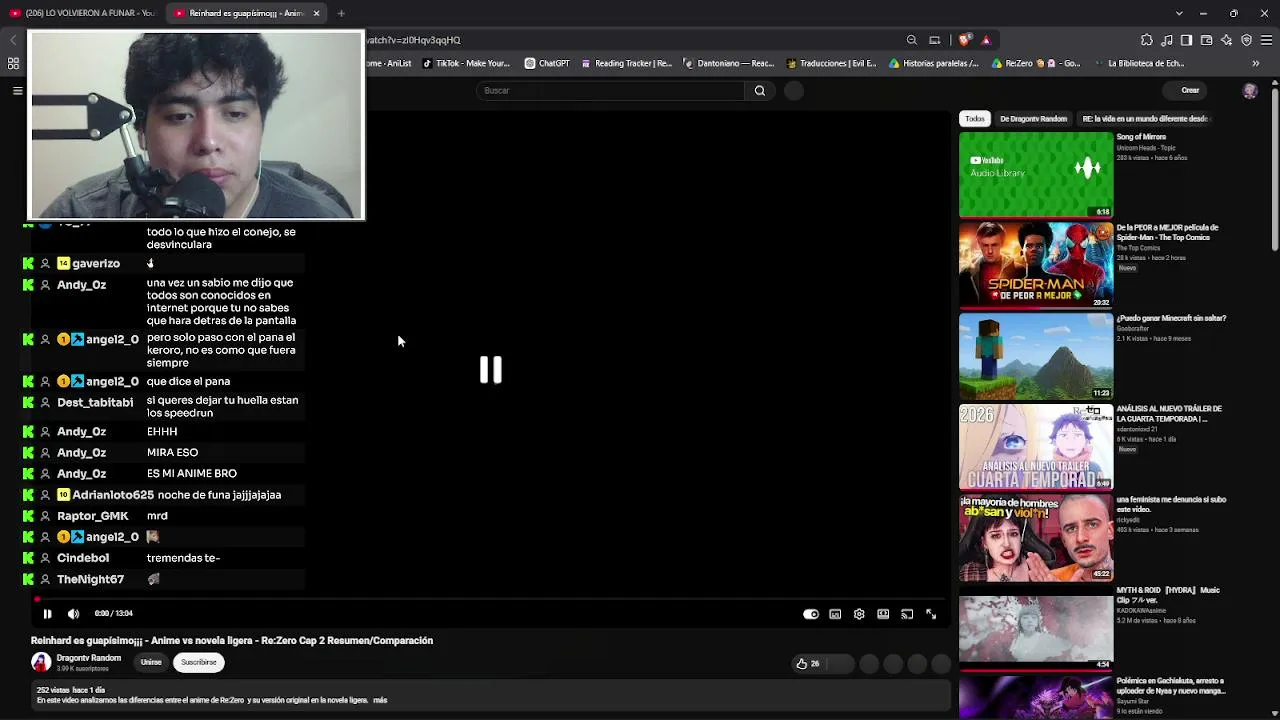This screenshot has height=720, width=1280.
Task: Open the browser extensions puzzle icon
Action: coord(1146,40)
